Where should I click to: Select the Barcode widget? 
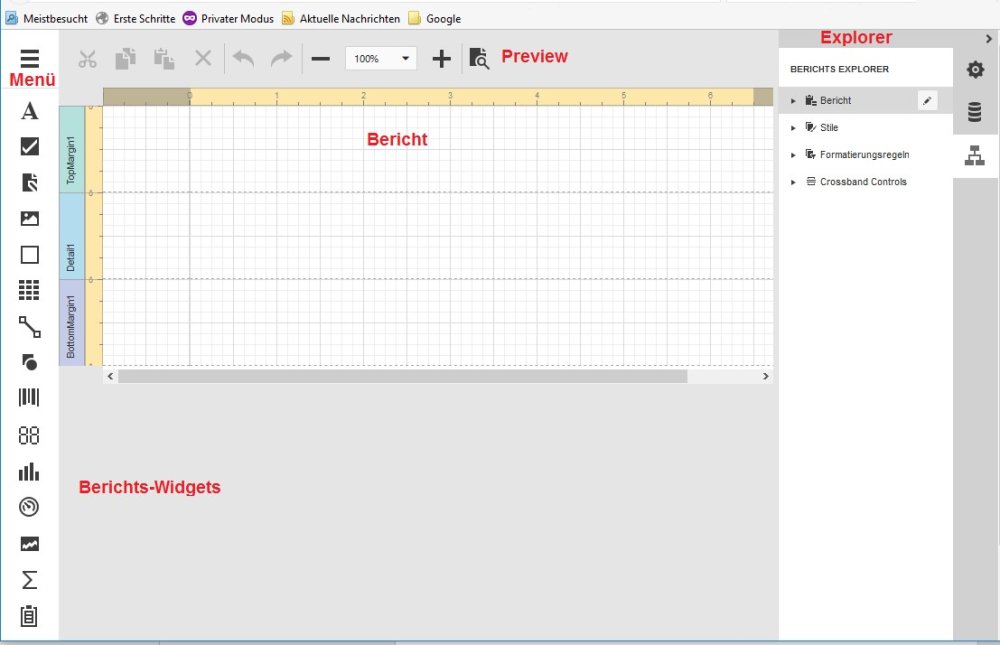[x=29, y=398]
